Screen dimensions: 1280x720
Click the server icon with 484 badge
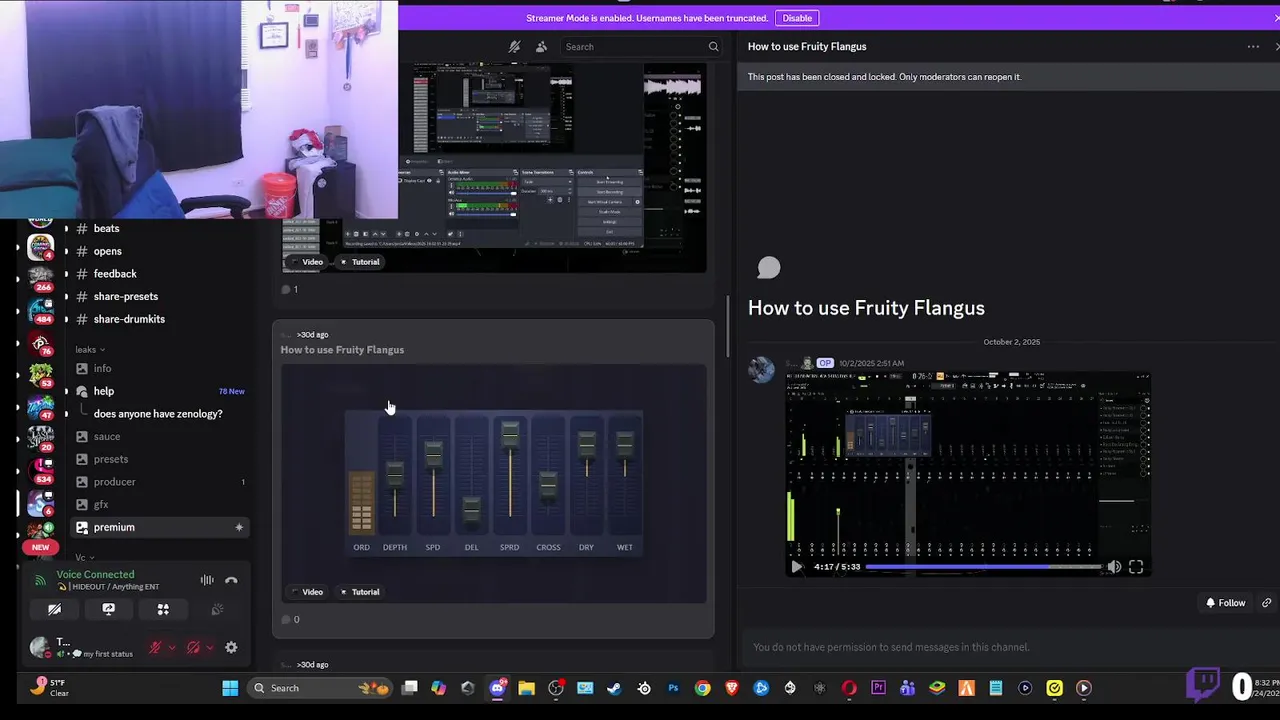coord(41,311)
